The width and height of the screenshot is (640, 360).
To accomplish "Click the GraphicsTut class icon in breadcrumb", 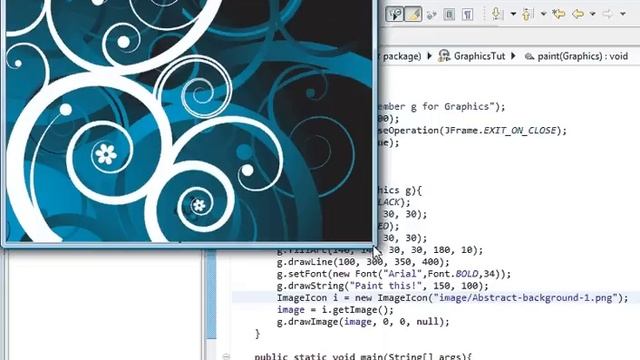I will pyautogui.click(x=444, y=56).
